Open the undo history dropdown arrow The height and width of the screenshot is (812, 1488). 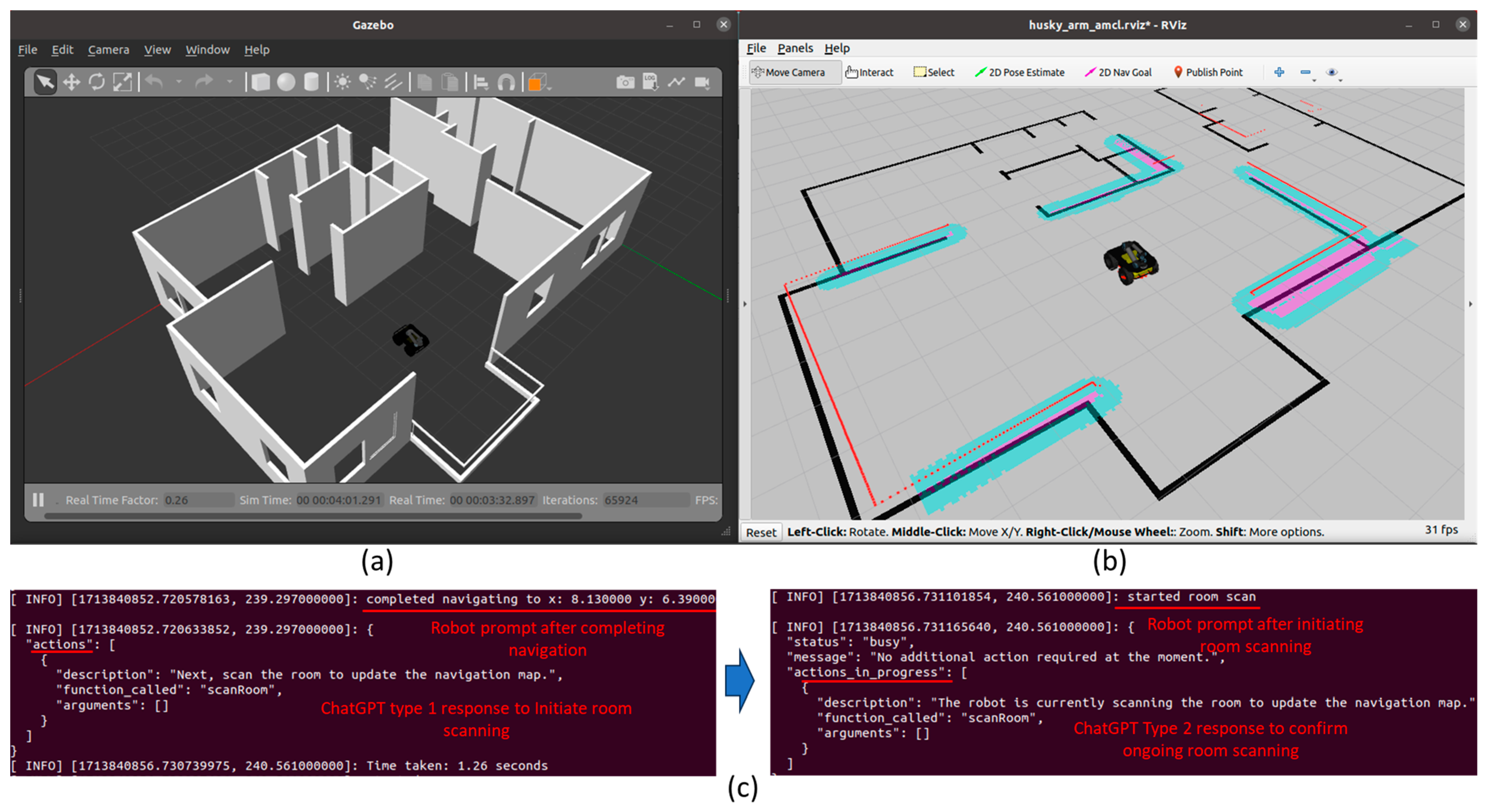click(x=179, y=82)
